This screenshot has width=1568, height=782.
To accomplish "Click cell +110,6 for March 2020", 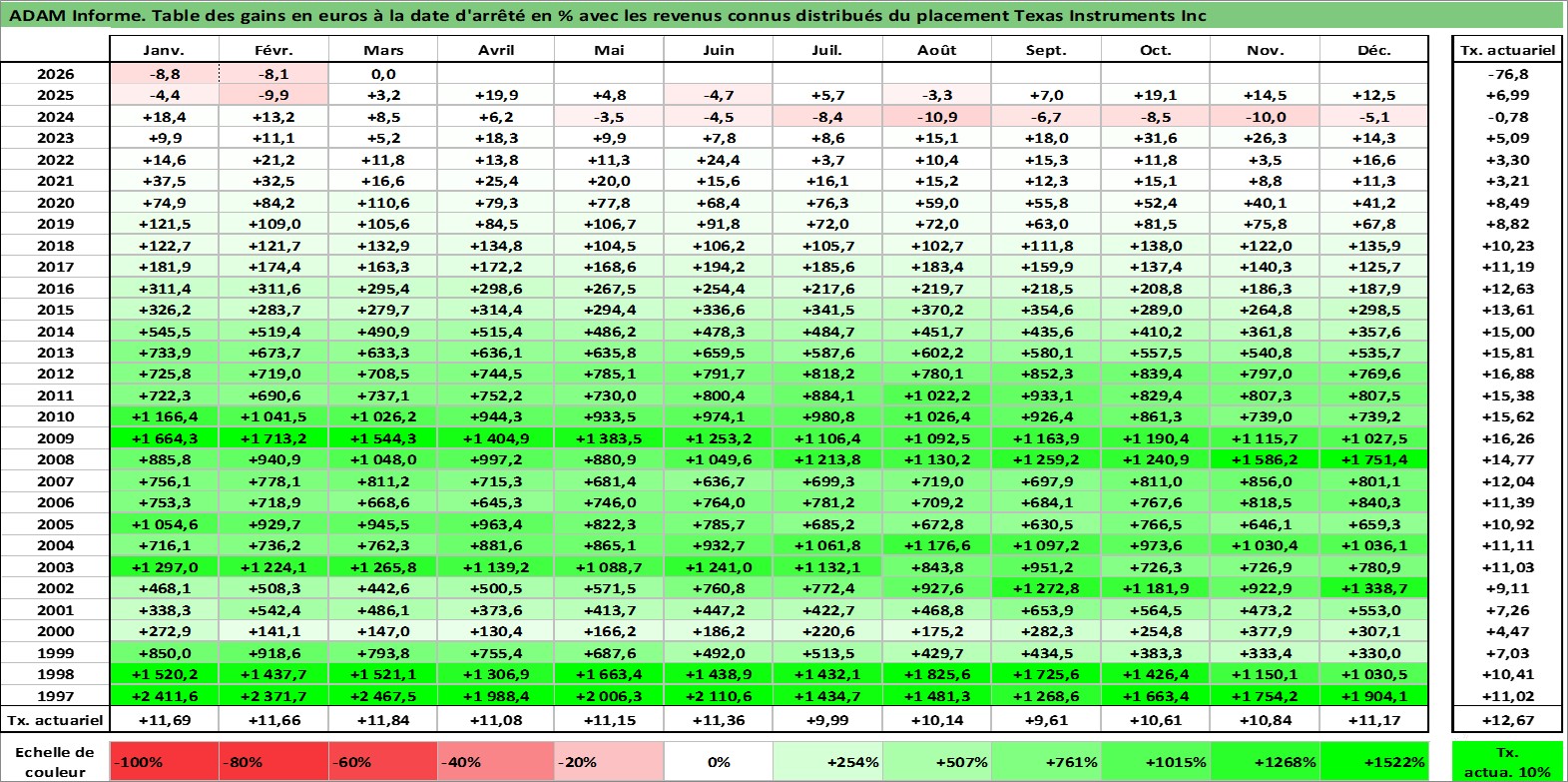I will pos(383,203).
